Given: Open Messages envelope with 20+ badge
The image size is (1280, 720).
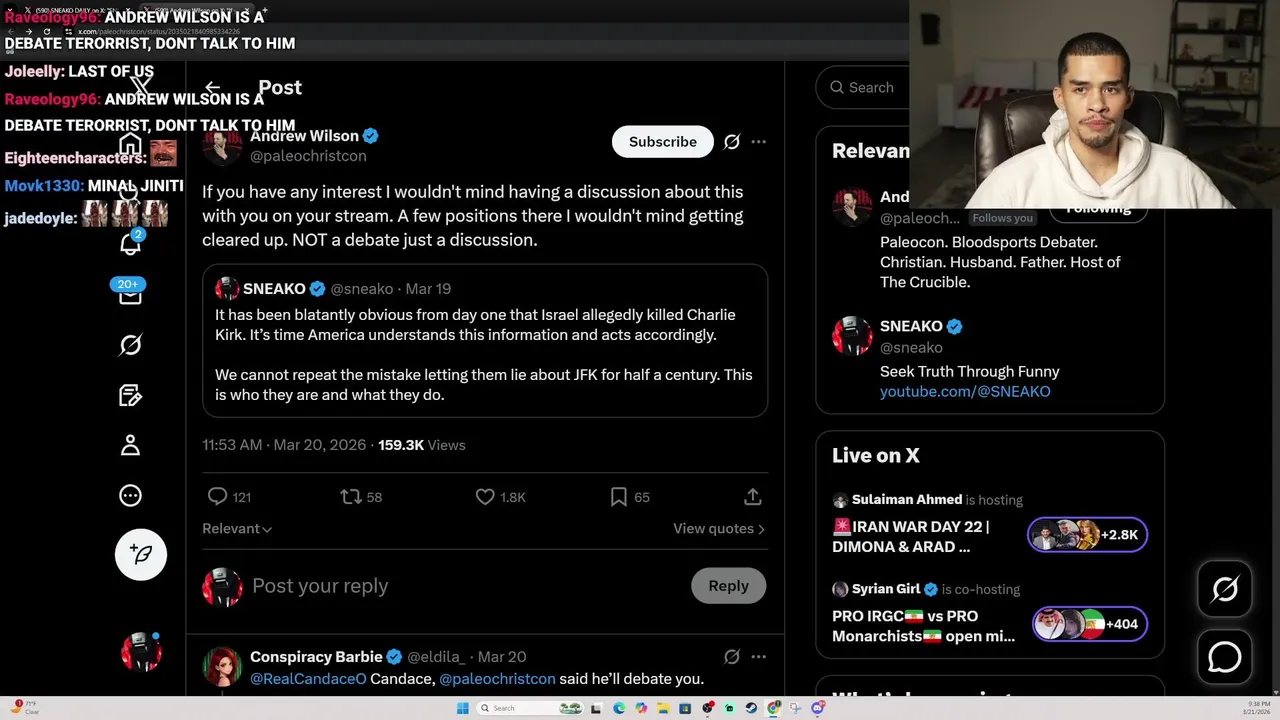Looking at the screenshot, I should pos(130,294).
